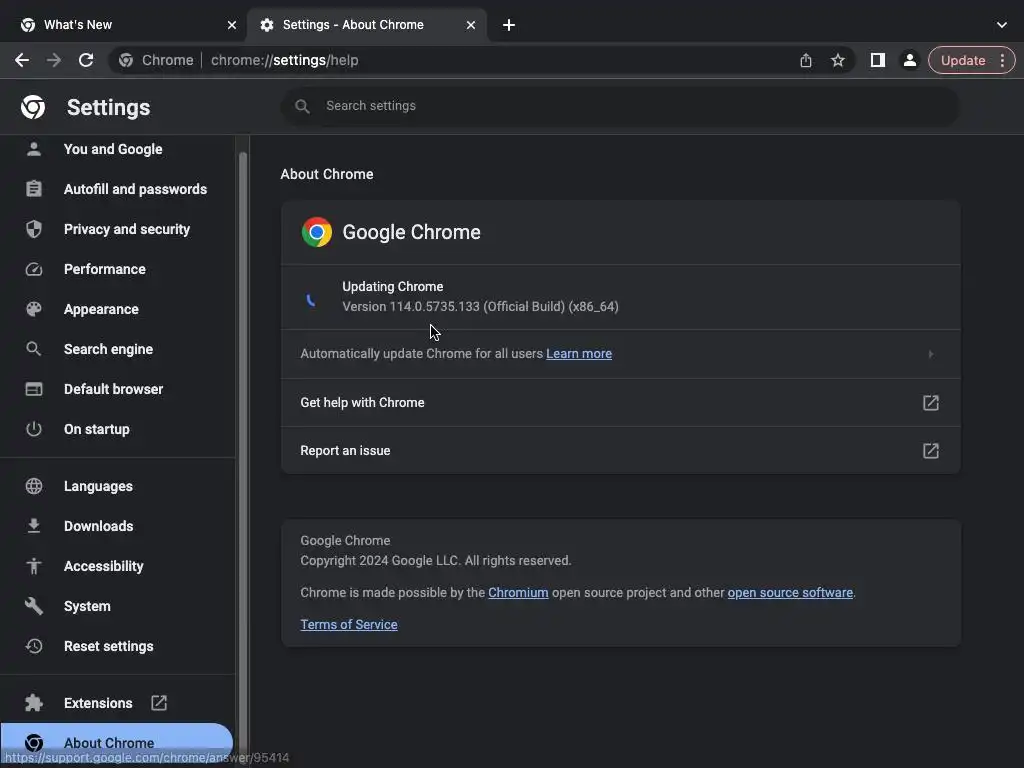Toggle the side panel icon
This screenshot has width=1024, height=768.
[x=877, y=60]
